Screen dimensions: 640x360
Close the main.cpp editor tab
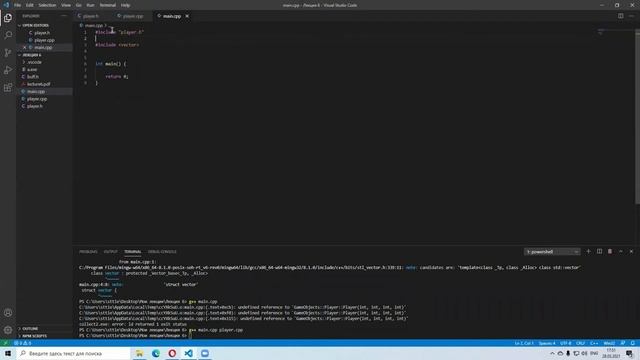pyautogui.click(x=187, y=16)
